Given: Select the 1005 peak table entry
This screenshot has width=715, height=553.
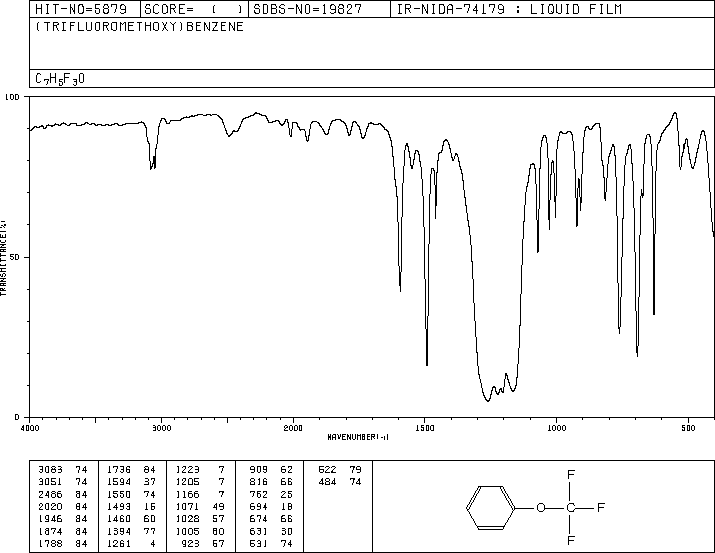Looking at the screenshot, I should [200, 531].
